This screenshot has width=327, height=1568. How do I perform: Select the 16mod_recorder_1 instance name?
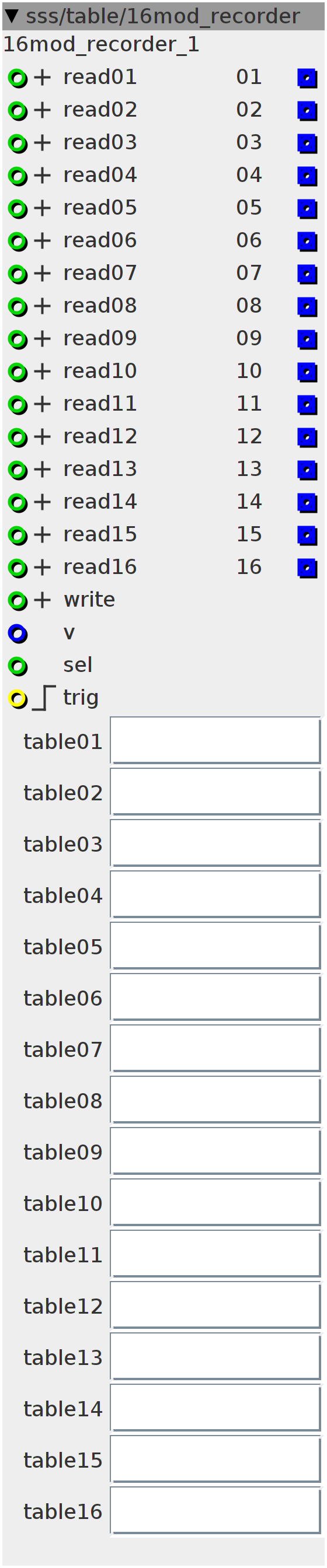coord(101,45)
